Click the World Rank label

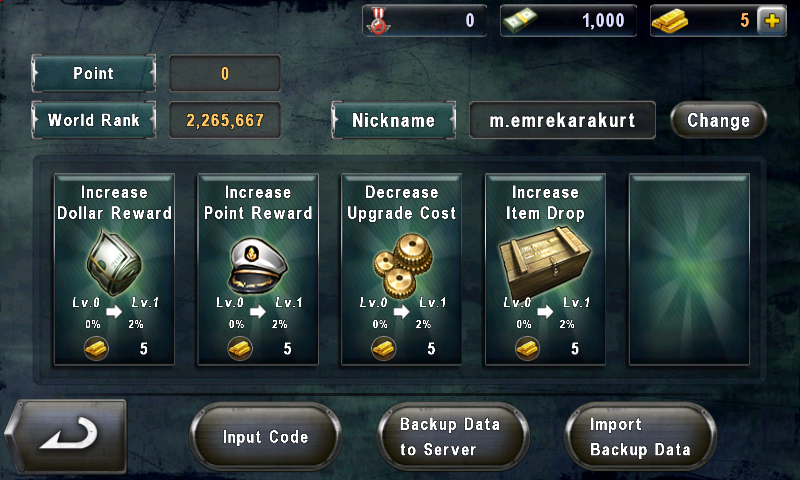[93, 120]
